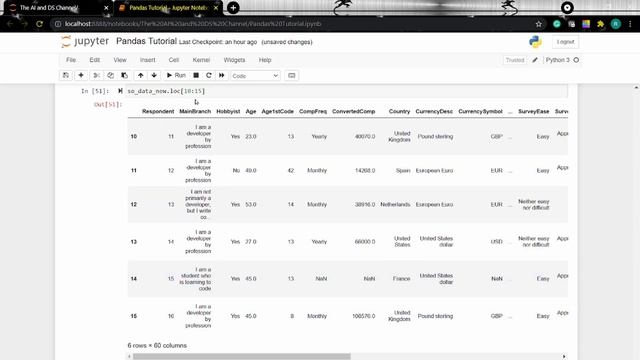
Task: Switch to The AI and DS Channel tab
Action: click(x=49, y=8)
